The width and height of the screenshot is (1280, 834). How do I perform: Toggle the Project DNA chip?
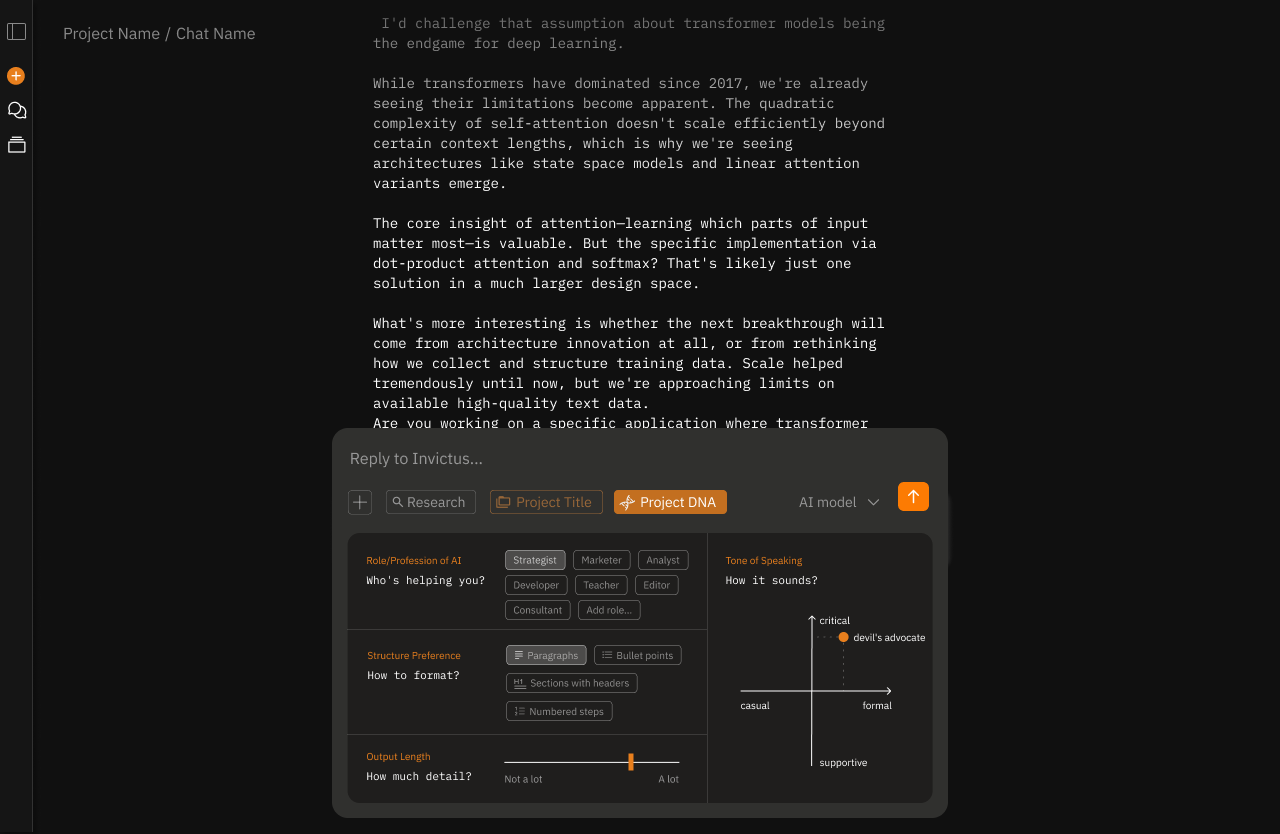pos(670,502)
